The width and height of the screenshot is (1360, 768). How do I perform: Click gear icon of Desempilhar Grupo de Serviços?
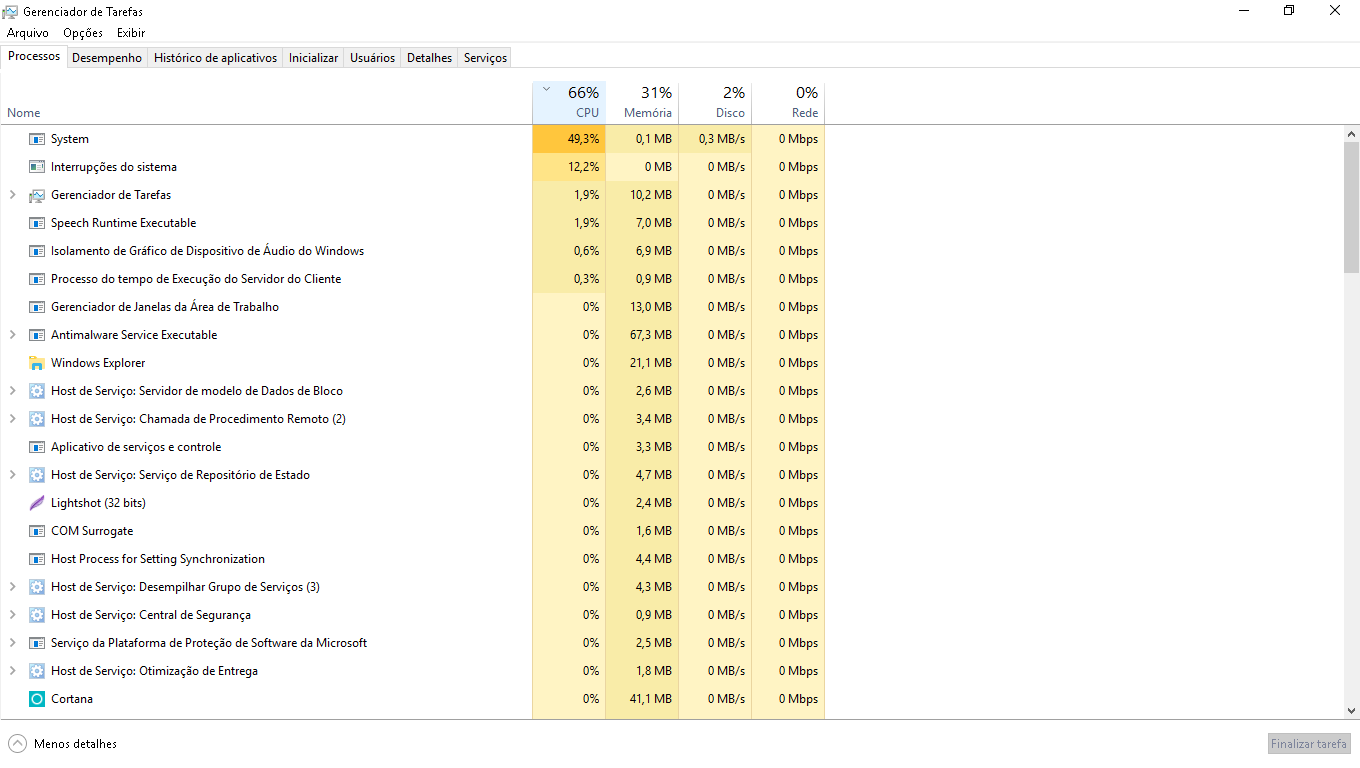pos(37,587)
